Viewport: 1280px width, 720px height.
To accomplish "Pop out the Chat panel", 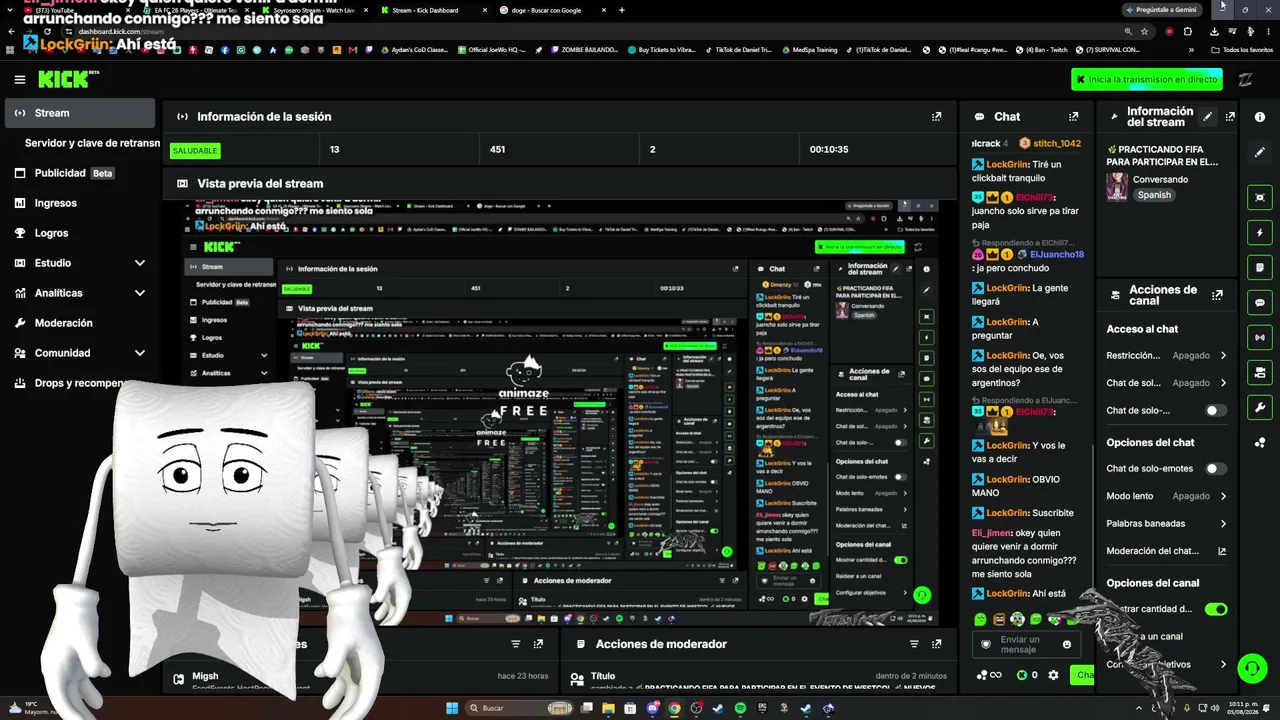I will (x=1074, y=117).
